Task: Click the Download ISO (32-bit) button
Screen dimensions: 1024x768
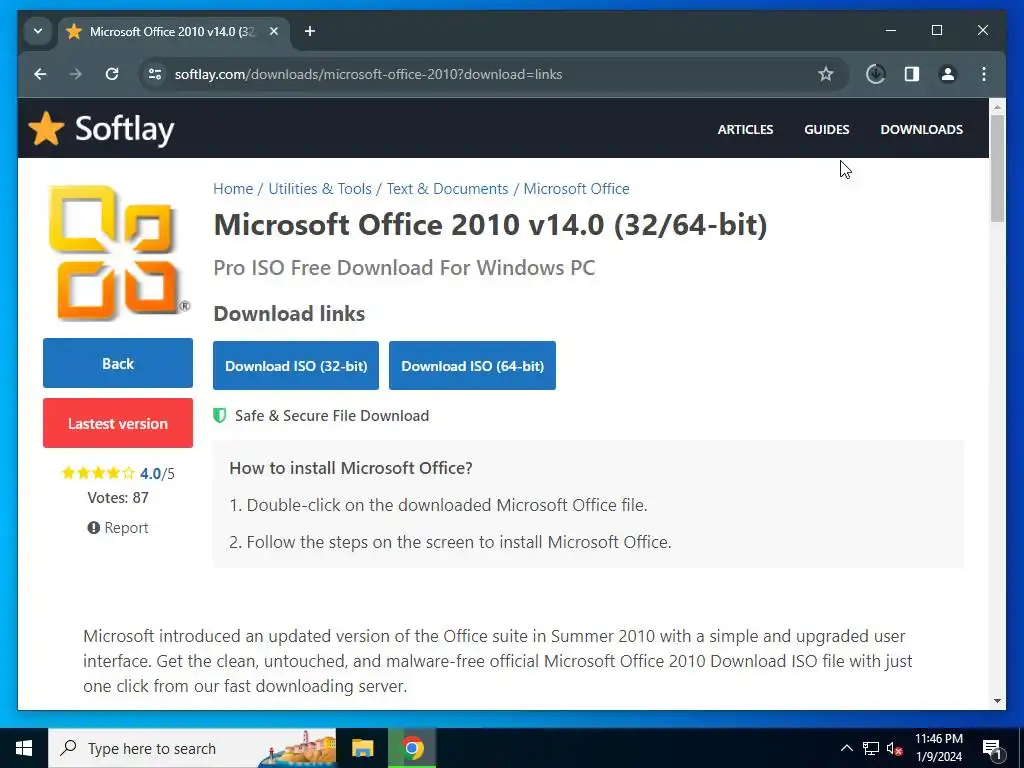Action: click(x=296, y=366)
